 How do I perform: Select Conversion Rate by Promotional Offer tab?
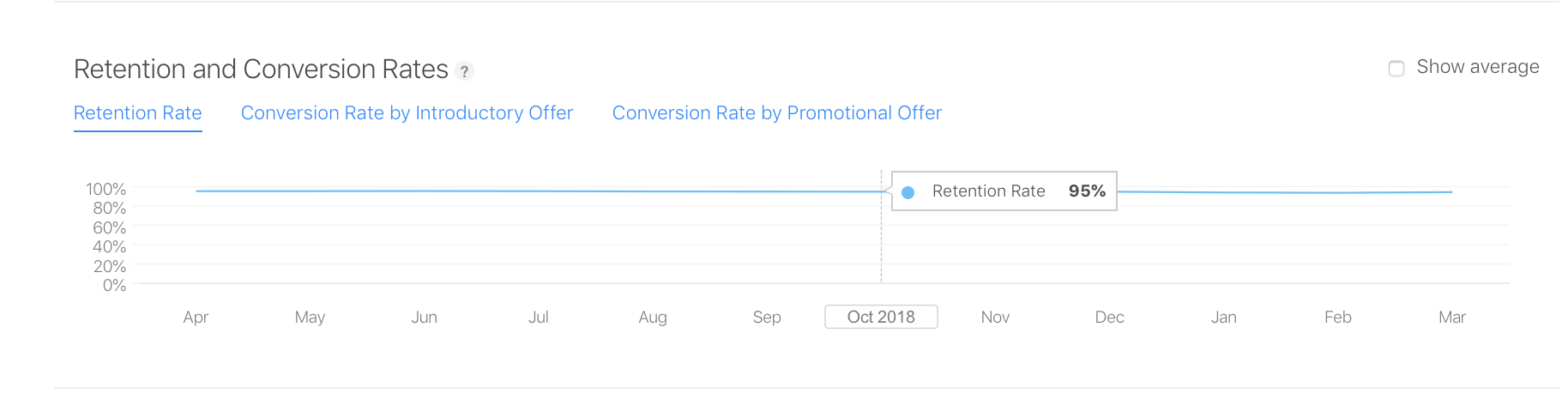(x=776, y=113)
